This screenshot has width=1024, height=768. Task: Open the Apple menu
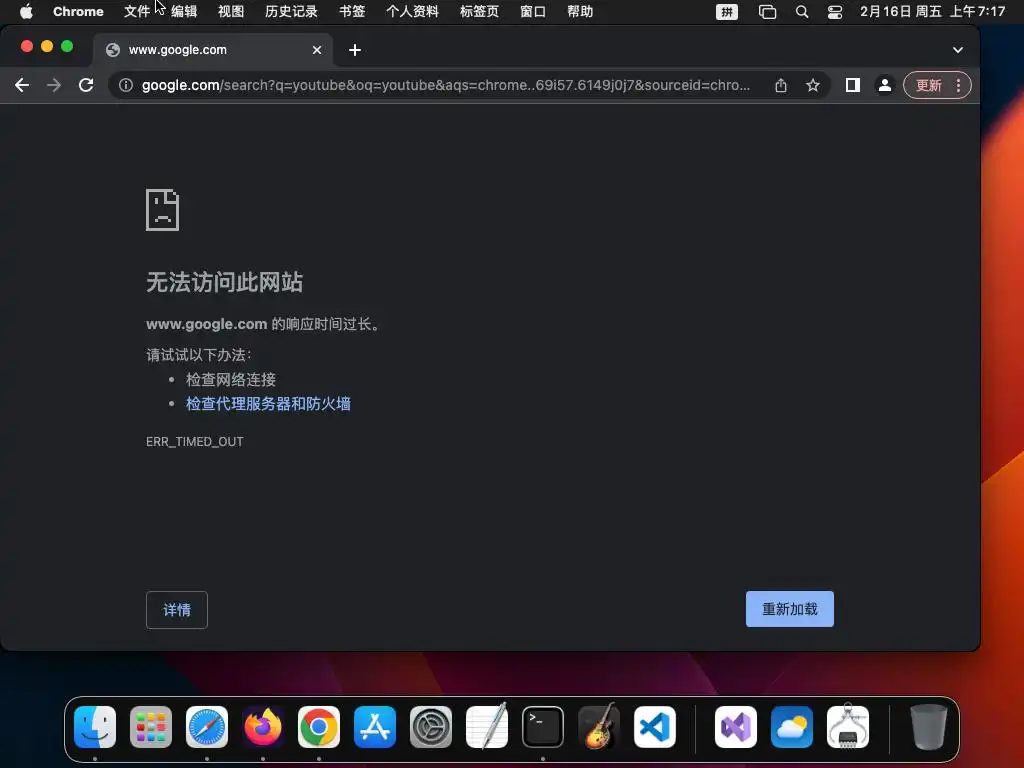pos(26,12)
